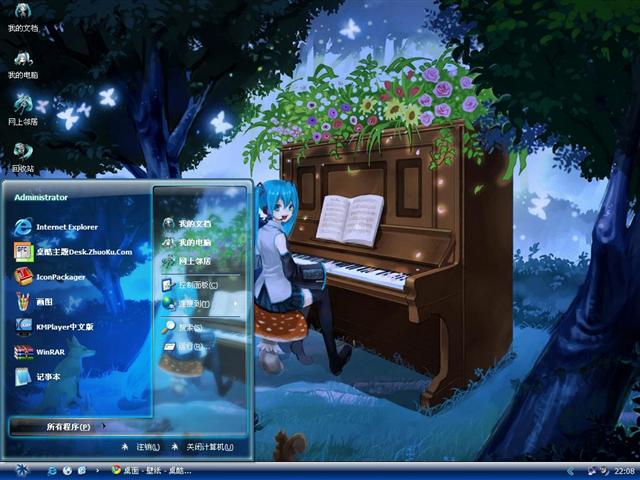
Task: Click 关闭计算机(U) shut down button
Action: (x=202, y=447)
